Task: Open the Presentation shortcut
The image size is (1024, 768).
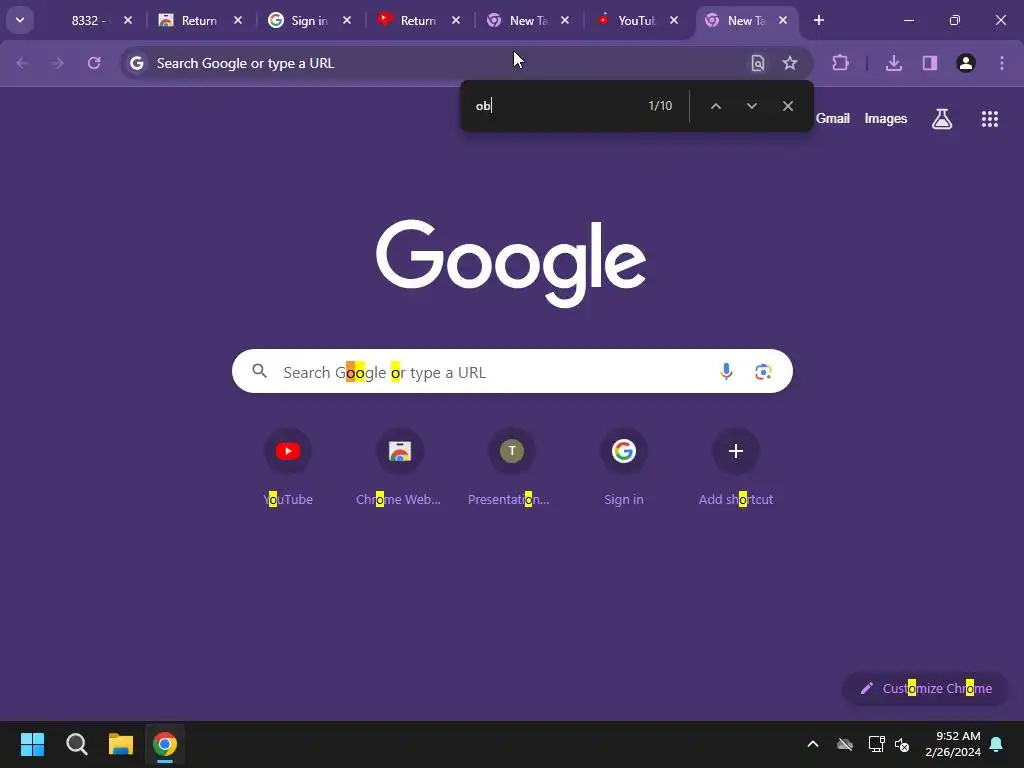Action: point(511,468)
